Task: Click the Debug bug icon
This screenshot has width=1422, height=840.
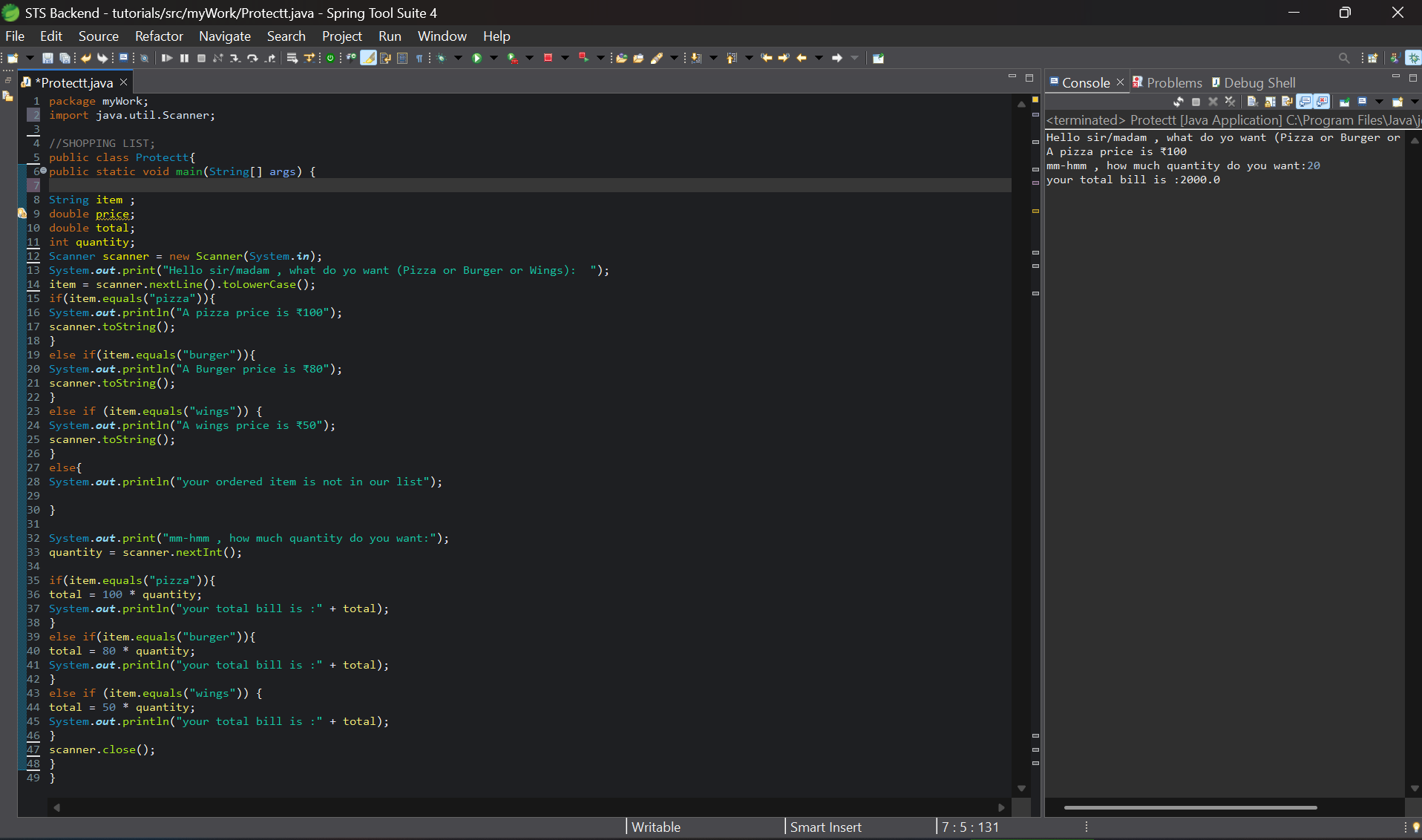Action: pyautogui.click(x=441, y=59)
